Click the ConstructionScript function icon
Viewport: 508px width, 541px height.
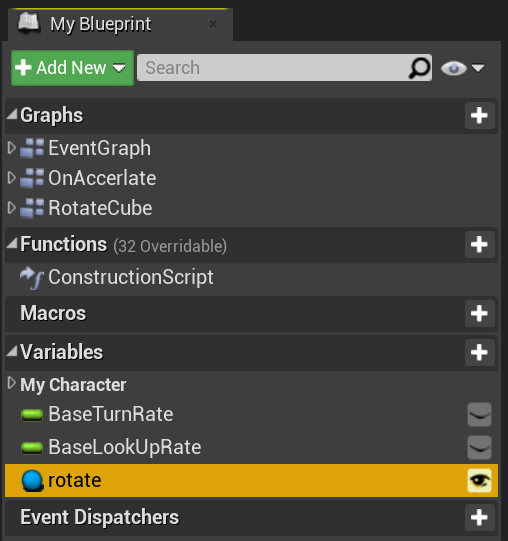32,278
